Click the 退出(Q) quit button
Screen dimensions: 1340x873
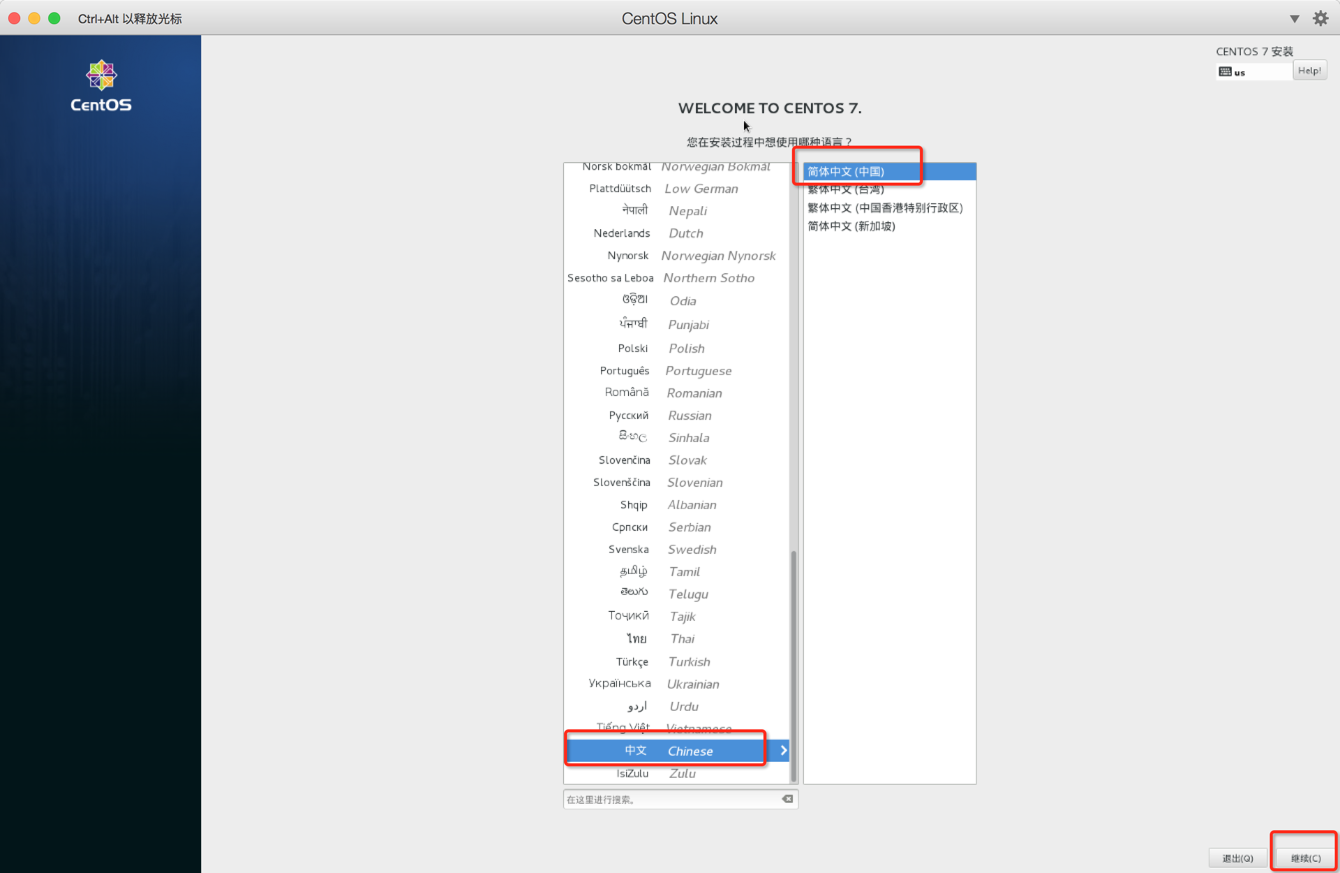tap(1238, 858)
